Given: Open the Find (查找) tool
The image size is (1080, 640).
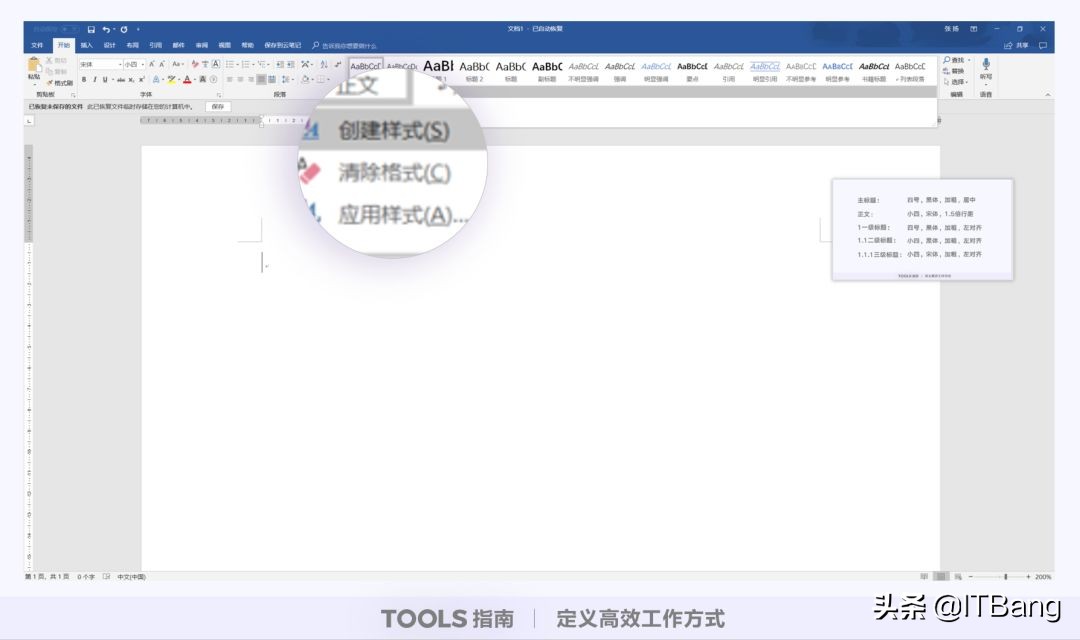Looking at the screenshot, I should pos(953,60).
